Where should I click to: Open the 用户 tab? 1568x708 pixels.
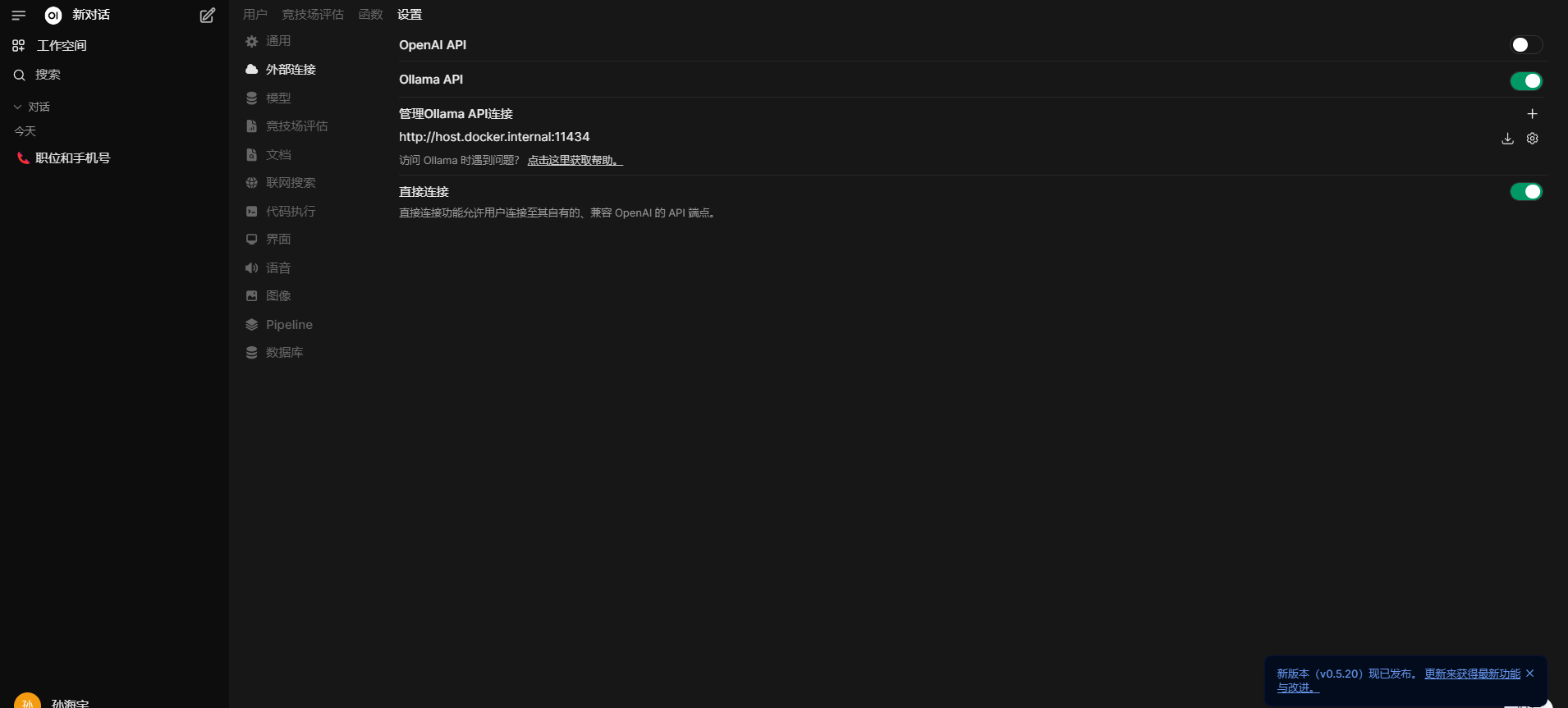tap(255, 15)
